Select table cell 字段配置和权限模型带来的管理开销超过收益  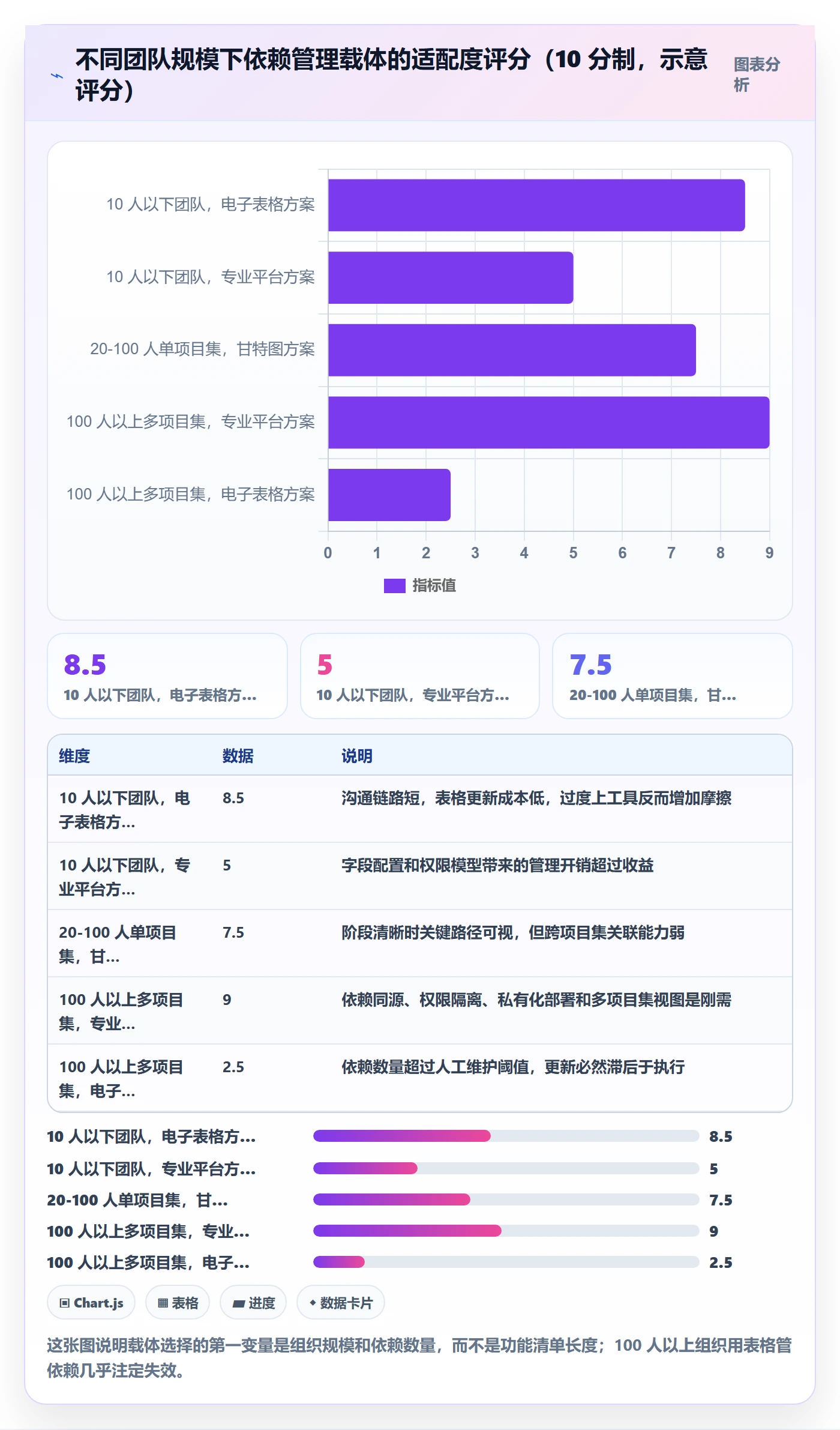(x=497, y=865)
